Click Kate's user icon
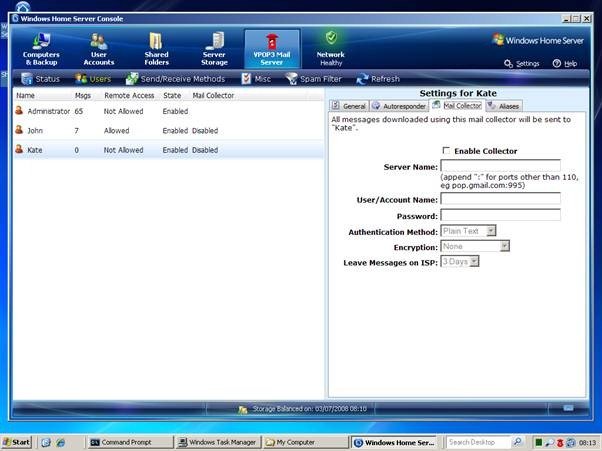This screenshot has height=451, width=602. (x=19, y=149)
